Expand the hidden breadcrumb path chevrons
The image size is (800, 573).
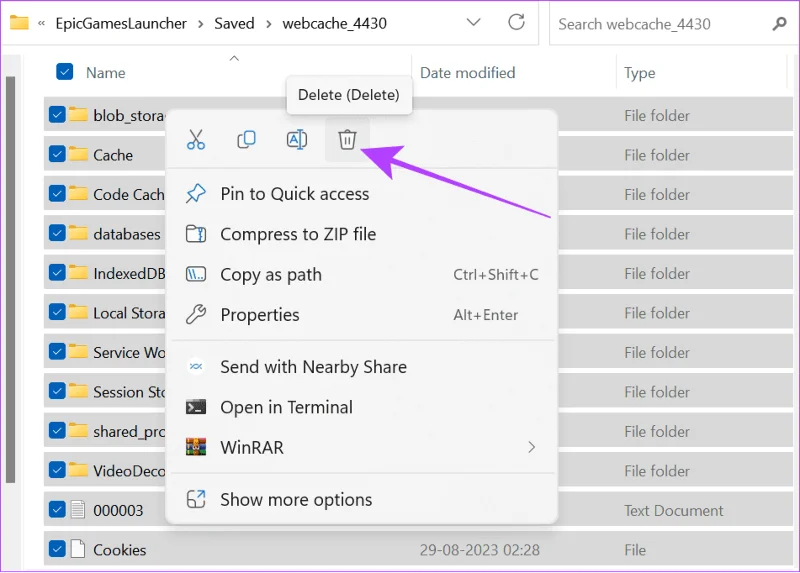click(41, 23)
